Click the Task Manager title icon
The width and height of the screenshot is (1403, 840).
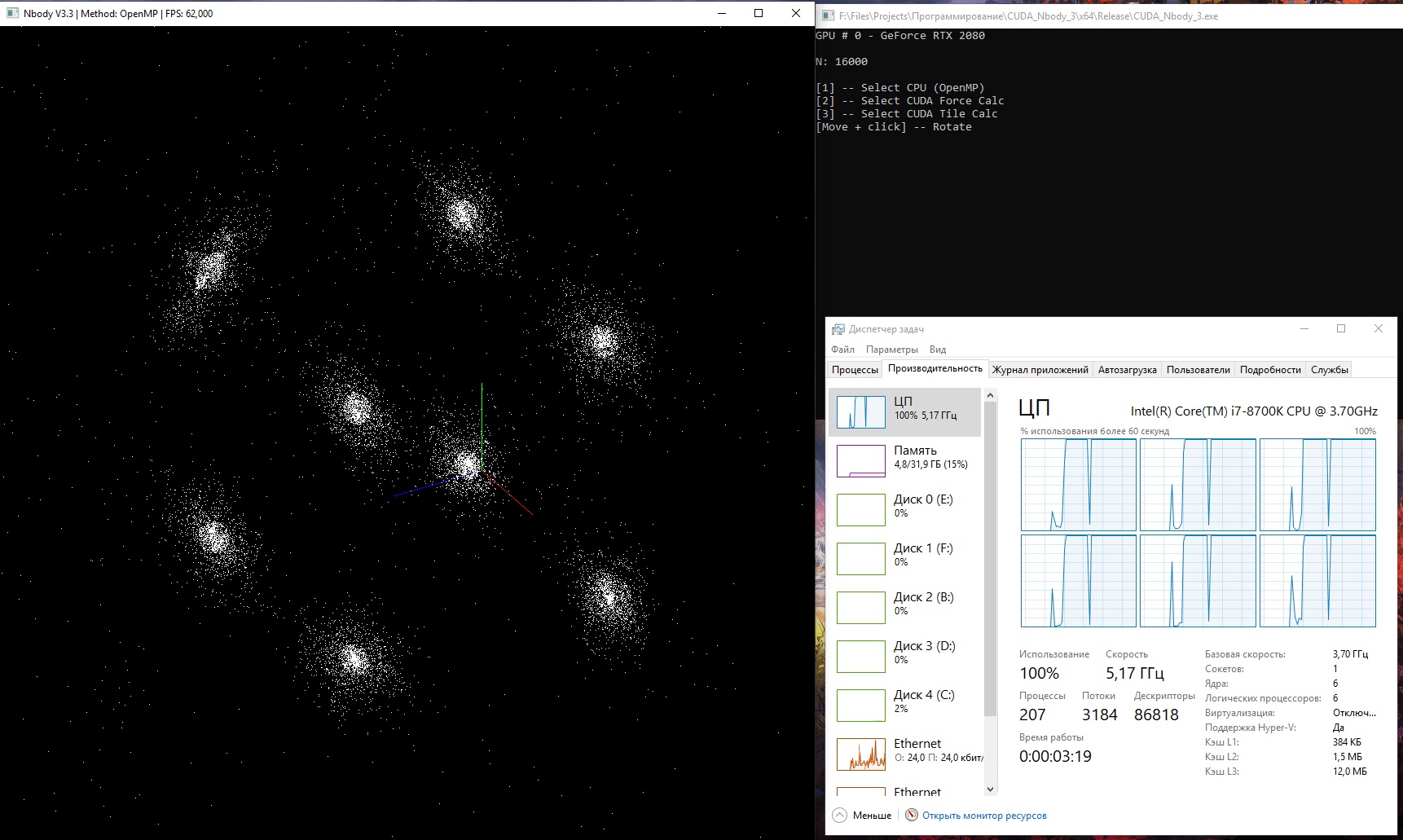coord(838,329)
